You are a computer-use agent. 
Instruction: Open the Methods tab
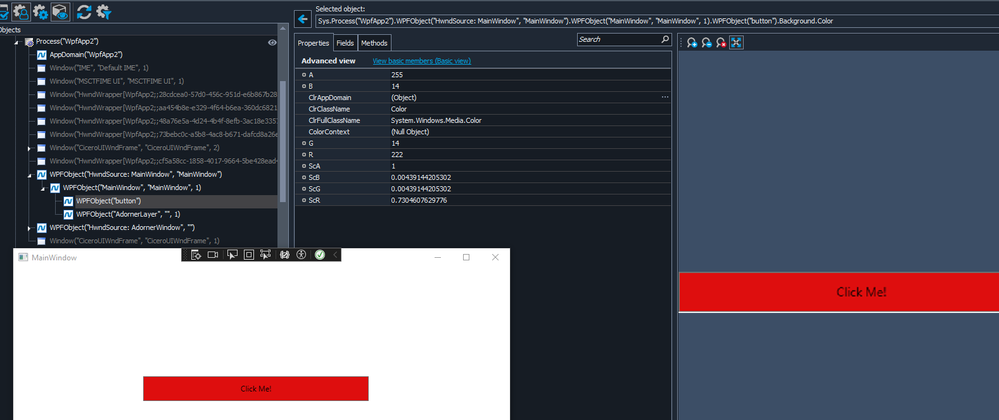pyautogui.click(x=375, y=43)
